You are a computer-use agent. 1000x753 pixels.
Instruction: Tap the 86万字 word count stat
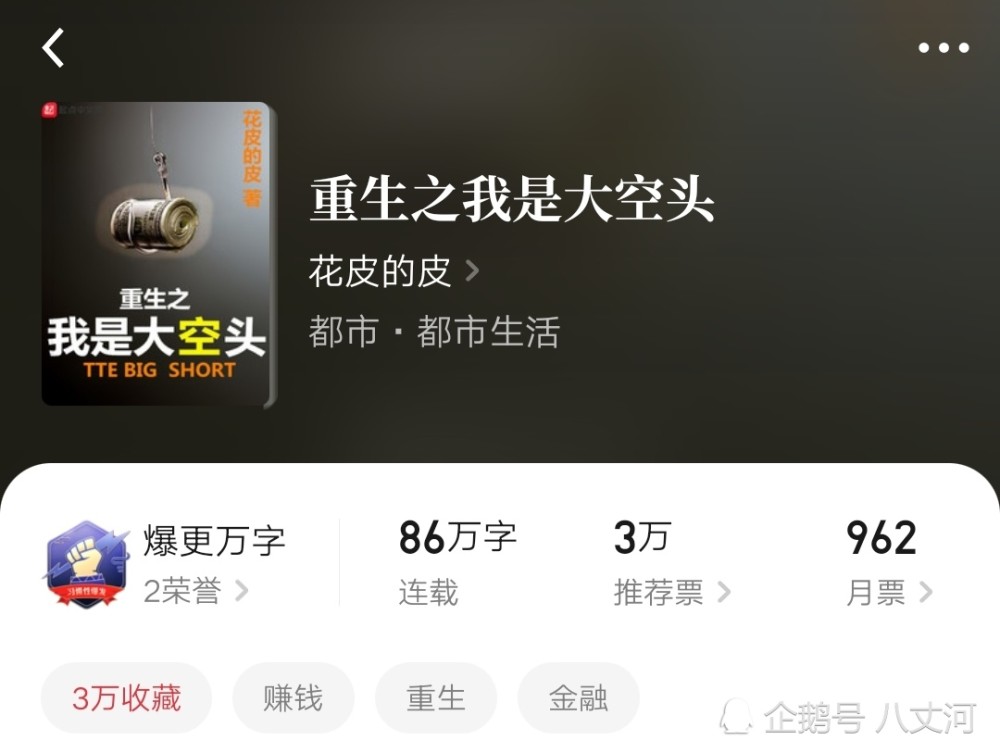point(457,537)
